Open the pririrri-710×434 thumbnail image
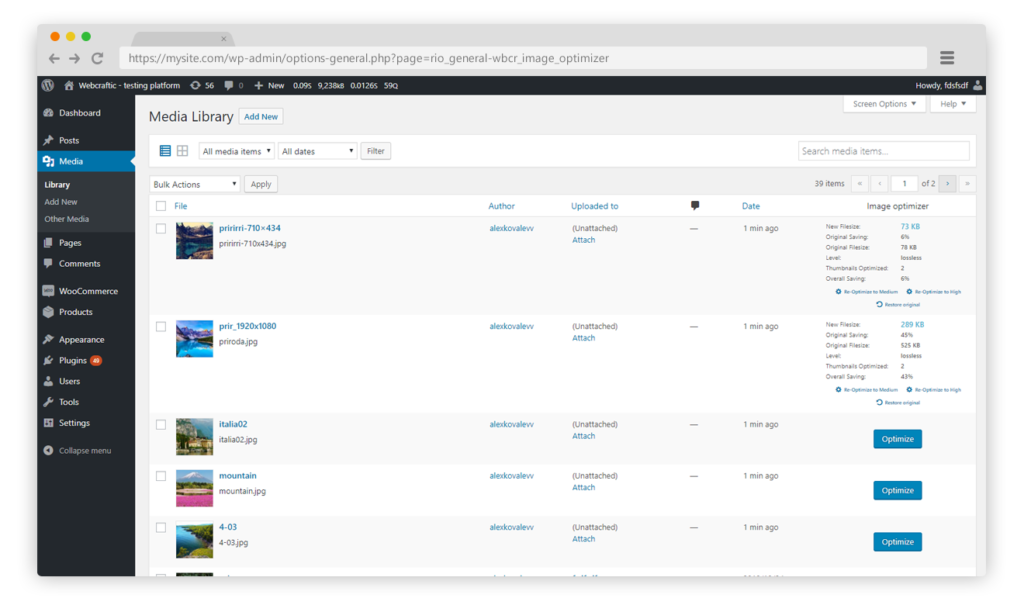 pyautogui.click(x=194, y=240)
